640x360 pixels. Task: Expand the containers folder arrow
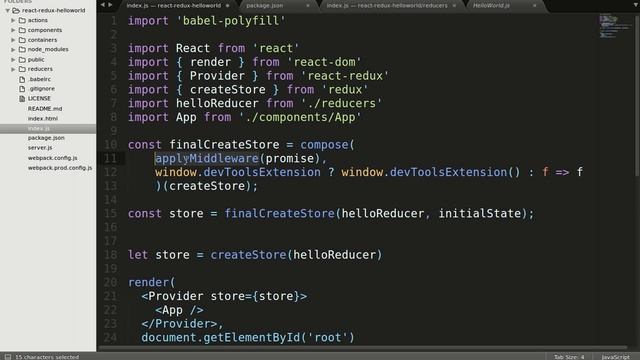[x=13, y=40]
